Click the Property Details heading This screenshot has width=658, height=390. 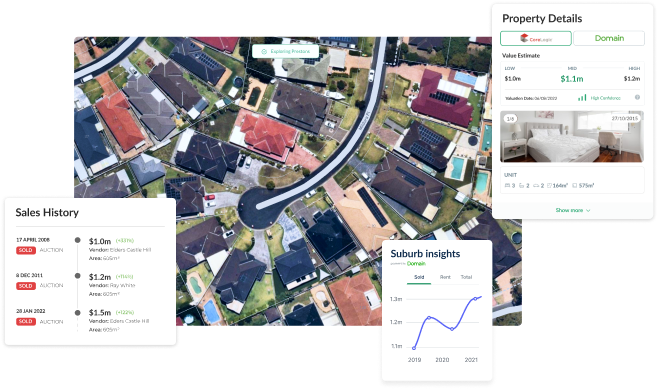click(x=542, y=18)
